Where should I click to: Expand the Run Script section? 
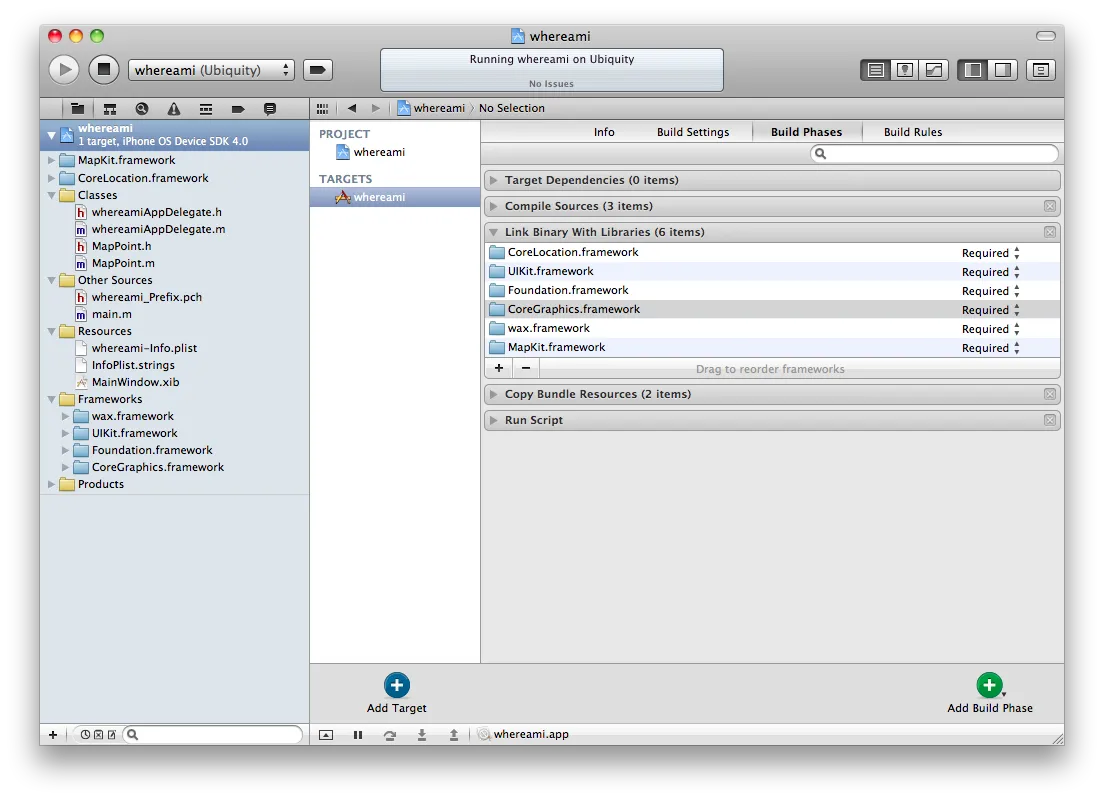[x=494, y=420]
